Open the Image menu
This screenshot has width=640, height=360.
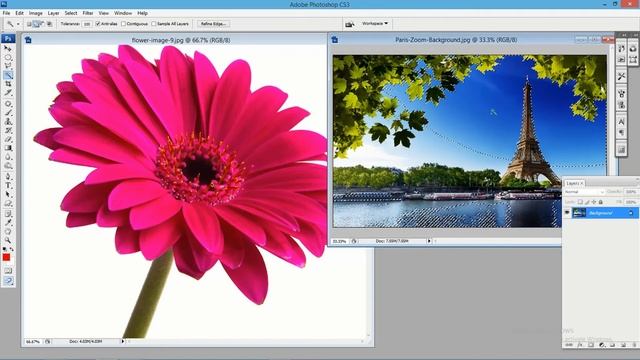click(x=36, y=13)
